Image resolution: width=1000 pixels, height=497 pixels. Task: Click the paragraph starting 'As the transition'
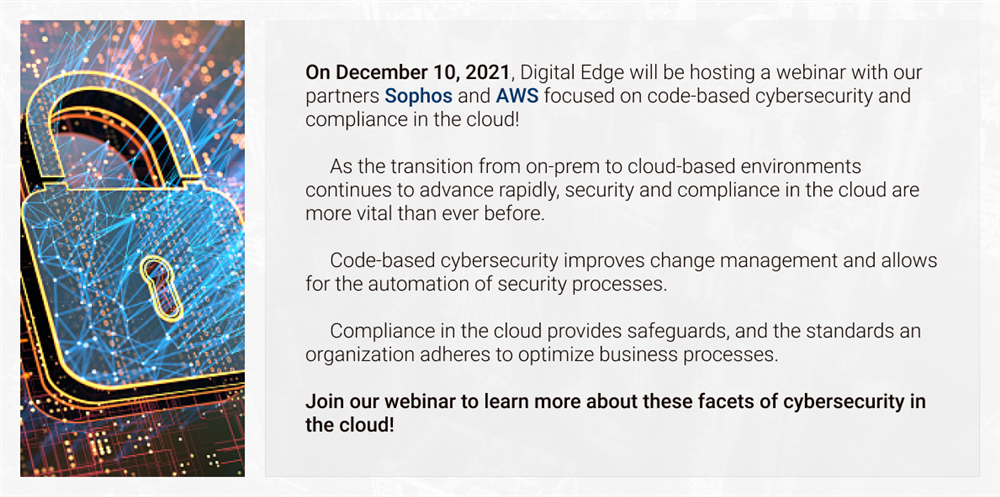tap(612, 189)
